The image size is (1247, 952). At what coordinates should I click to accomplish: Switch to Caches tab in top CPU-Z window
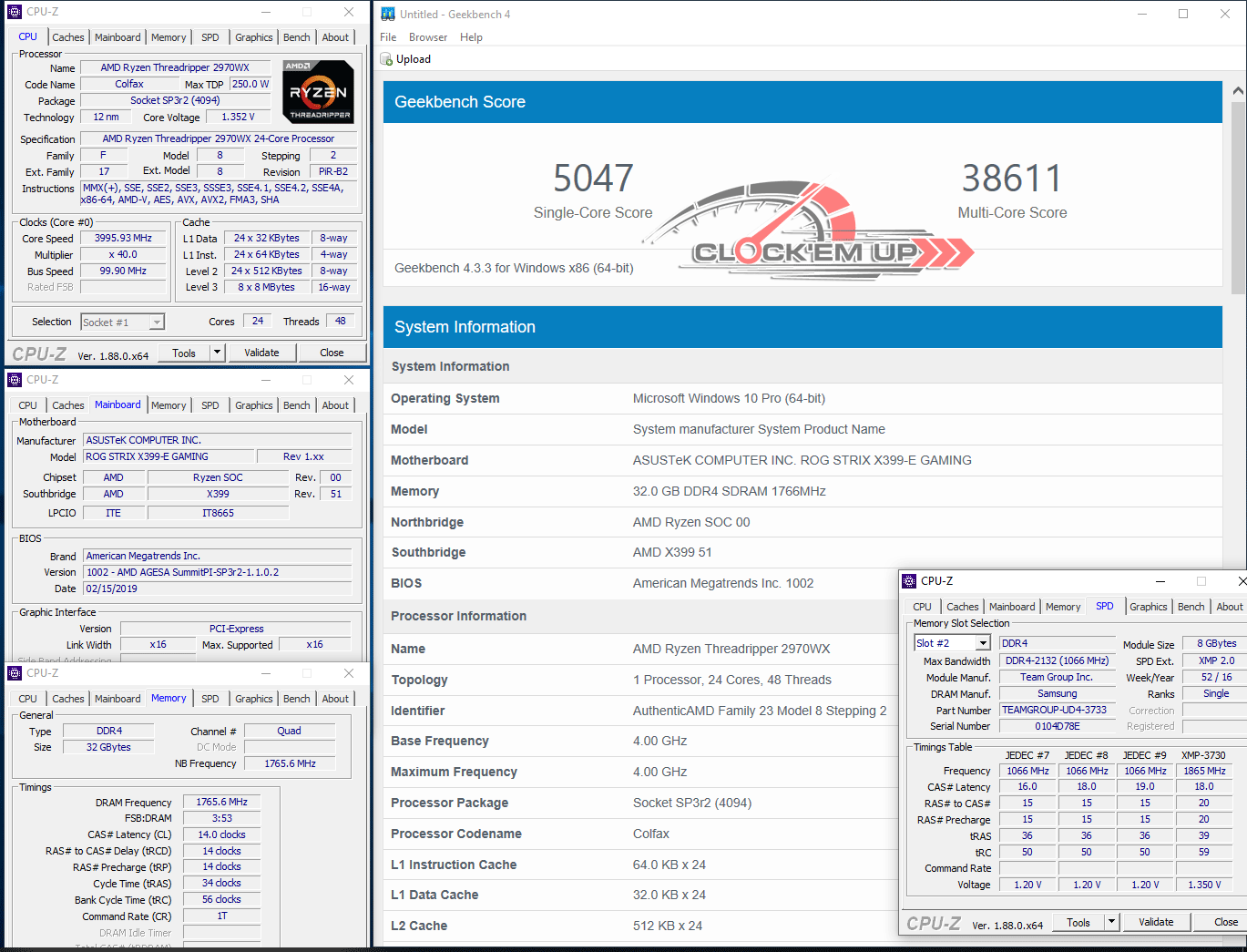pos(68,37)
